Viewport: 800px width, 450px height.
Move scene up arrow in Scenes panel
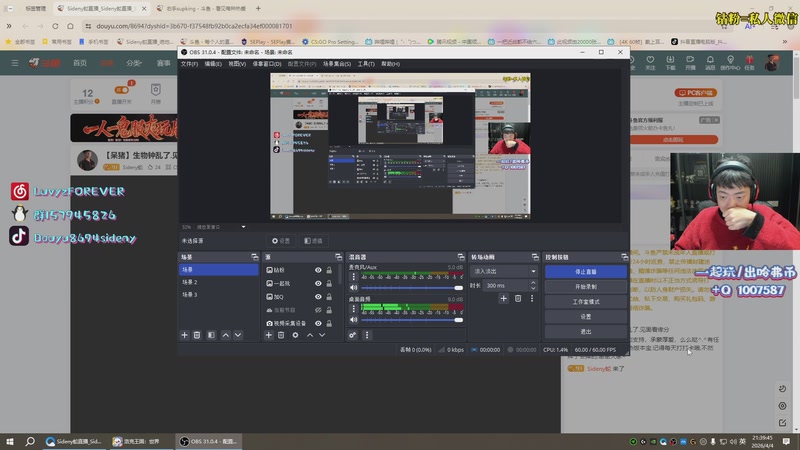[226, 335]
